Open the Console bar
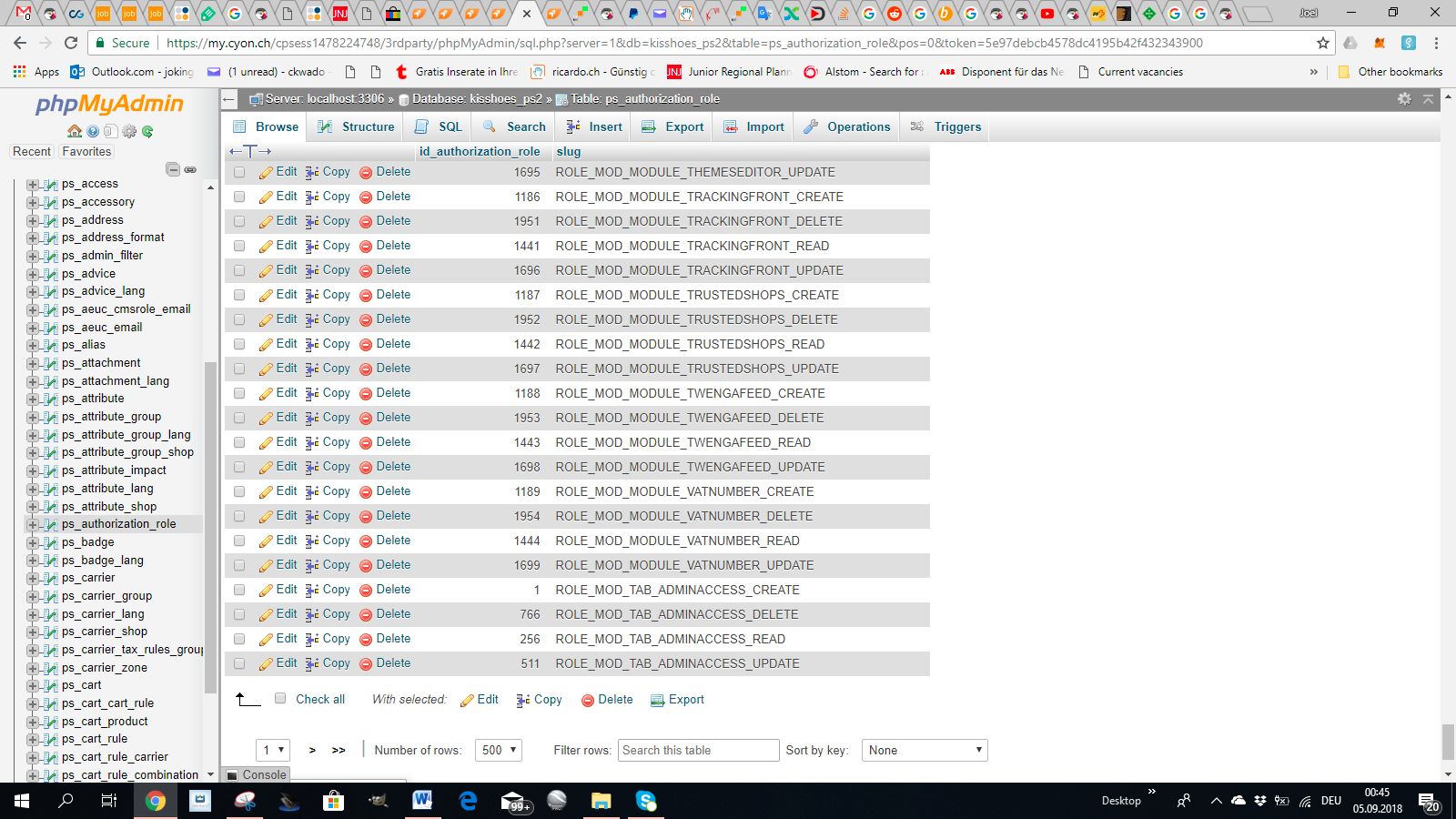Viewport: 1456px width, 819px height. [x=257, y=775]
